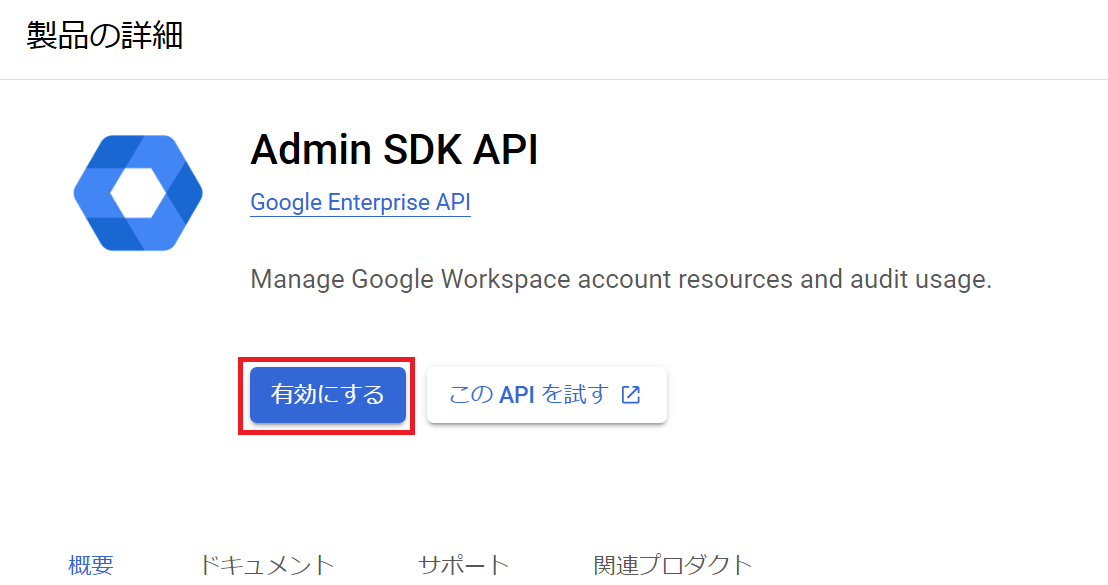Click the horizontal divider under 製品の詳細
The width and height of the screenshot is (1108, 585).
(554, 79)
